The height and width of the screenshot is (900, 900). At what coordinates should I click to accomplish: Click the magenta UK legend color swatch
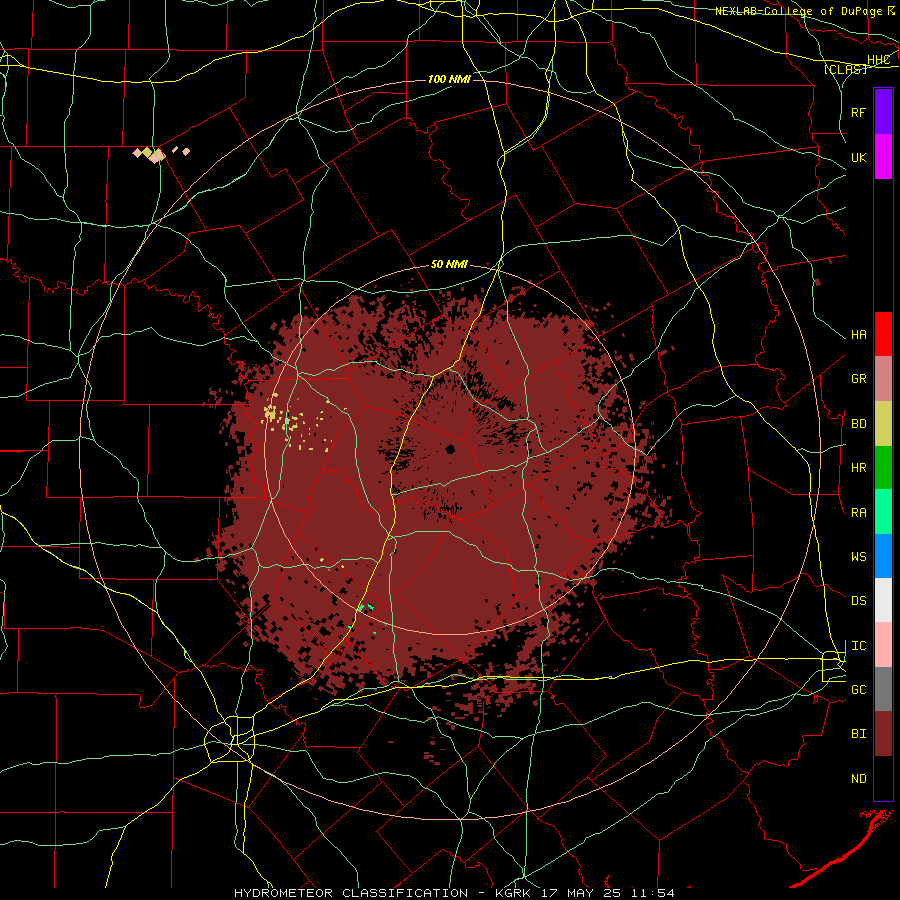[x=883, y=157]
